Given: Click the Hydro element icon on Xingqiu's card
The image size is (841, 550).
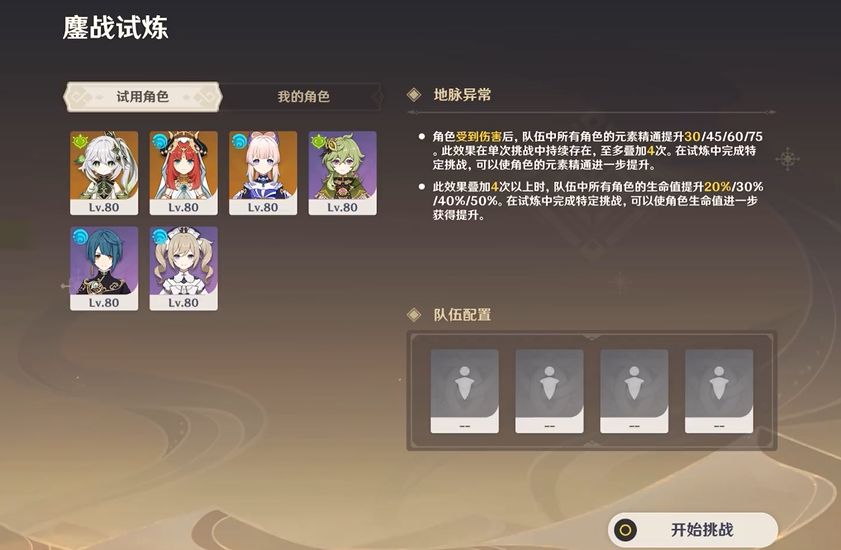Looking at the screenshot, I should tap(80, 237).
